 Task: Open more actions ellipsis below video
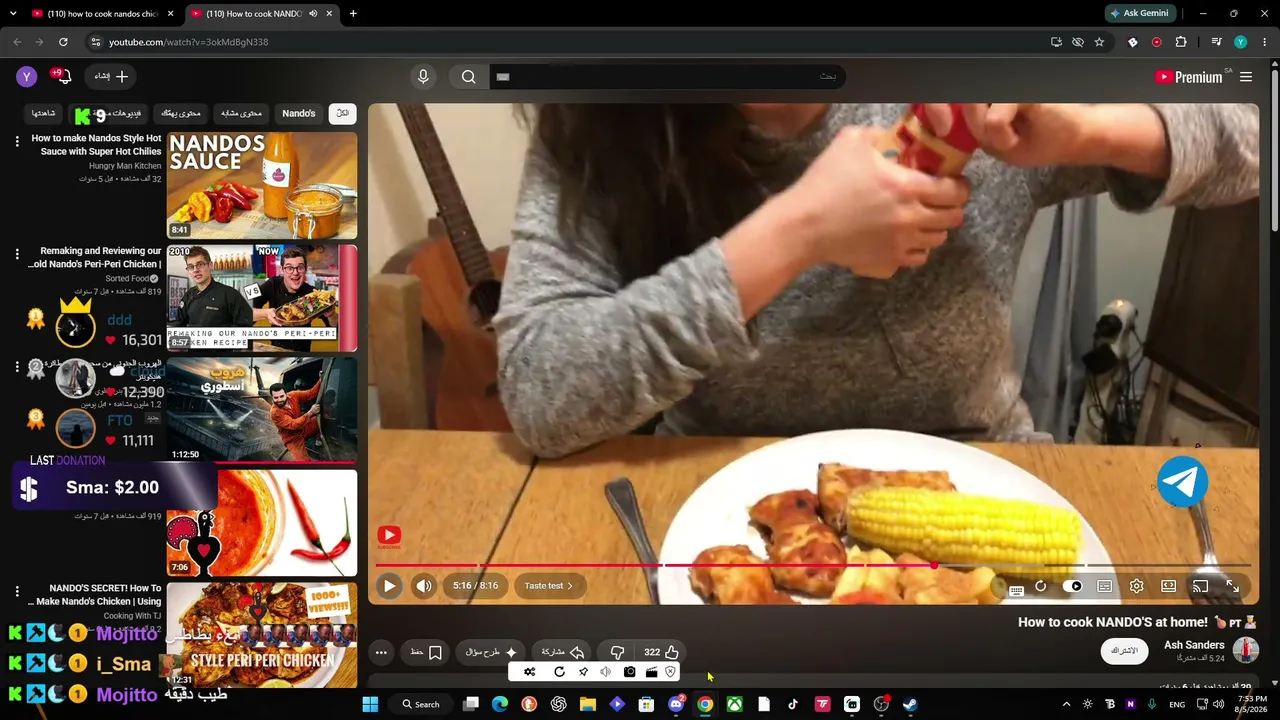[381, 652]
